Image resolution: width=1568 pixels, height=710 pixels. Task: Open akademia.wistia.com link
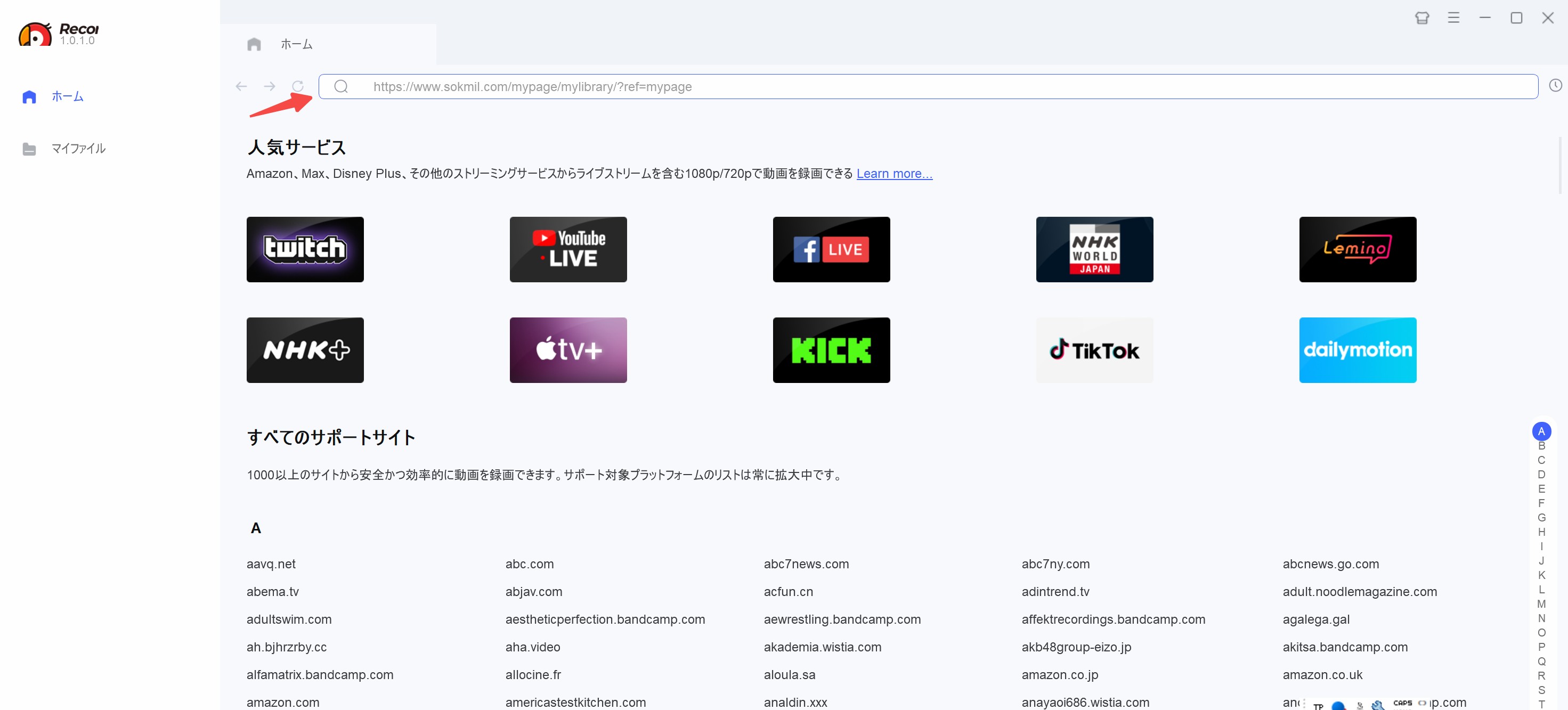pos(822,647)
